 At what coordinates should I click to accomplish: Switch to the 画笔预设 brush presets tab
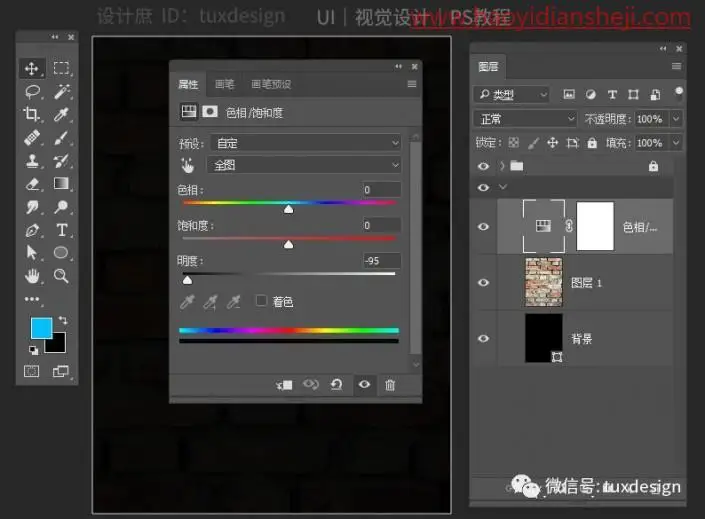271,84
